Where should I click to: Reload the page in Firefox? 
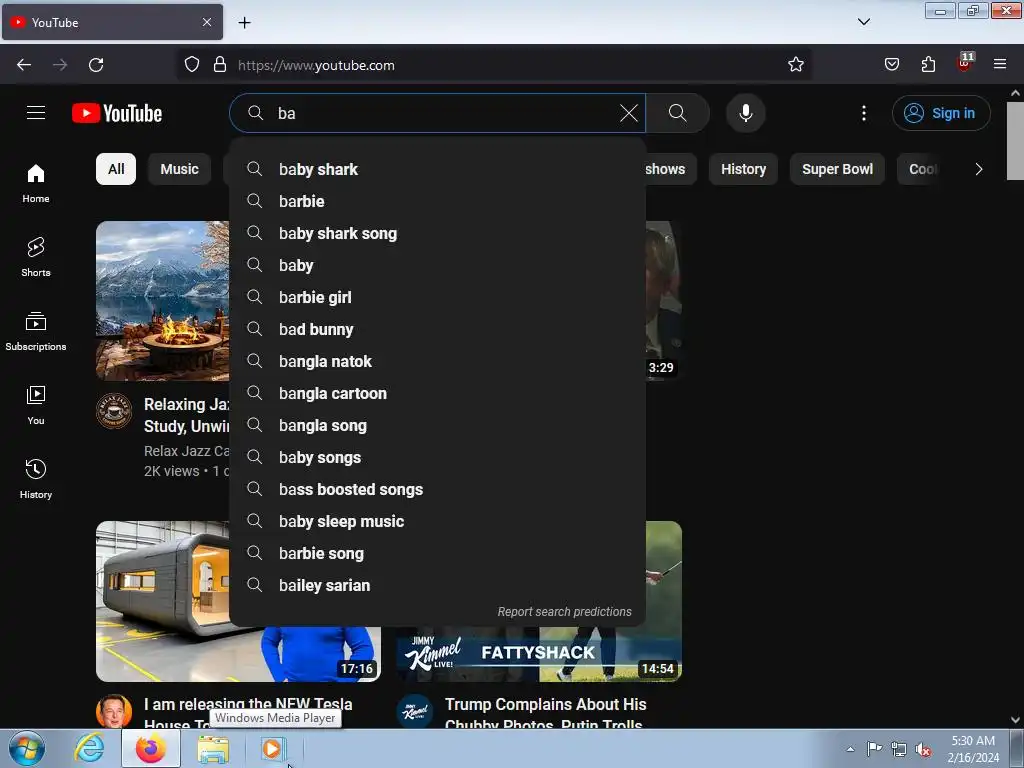96,65
